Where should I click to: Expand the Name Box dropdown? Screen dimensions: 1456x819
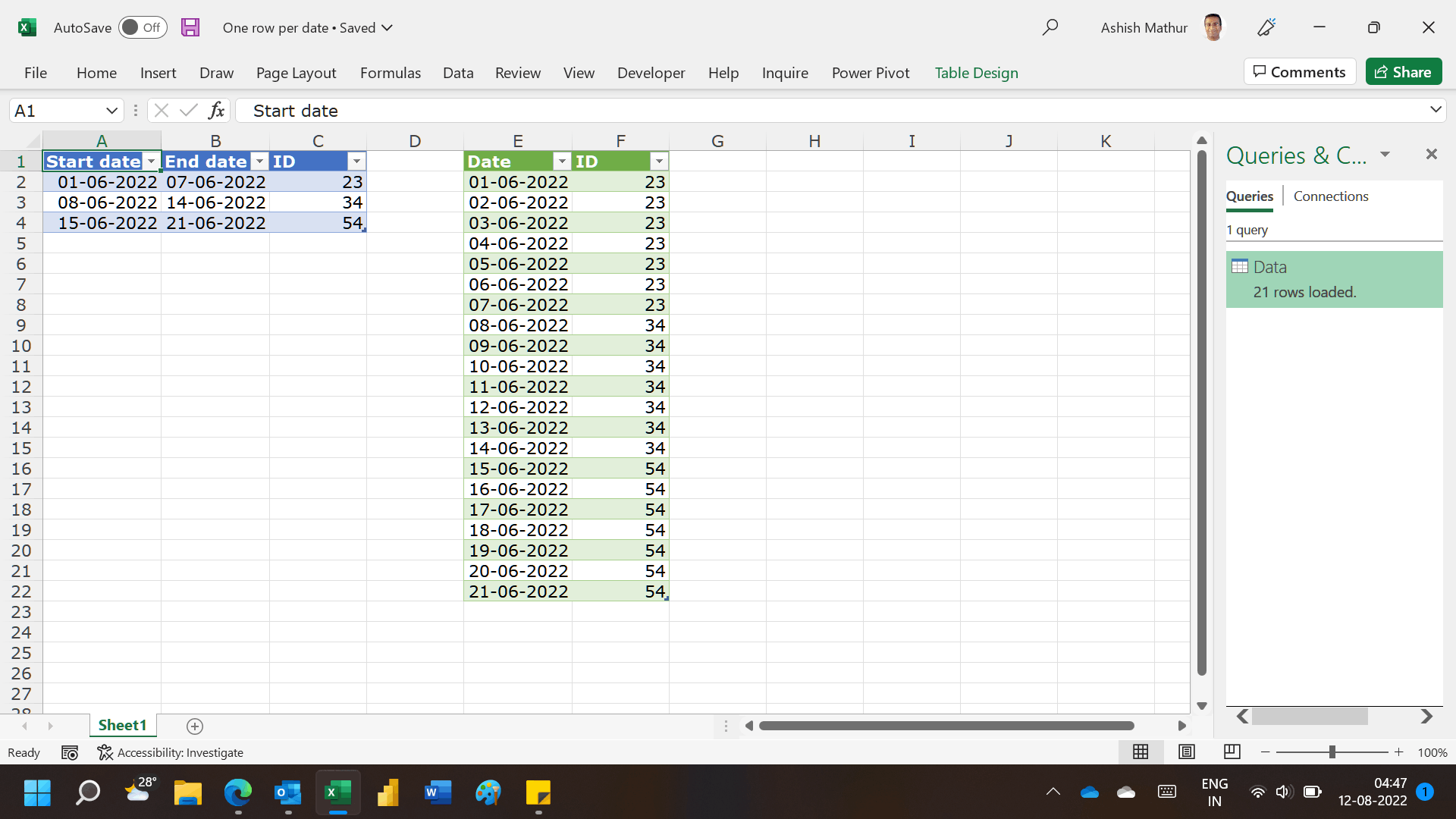pos(111,111)
